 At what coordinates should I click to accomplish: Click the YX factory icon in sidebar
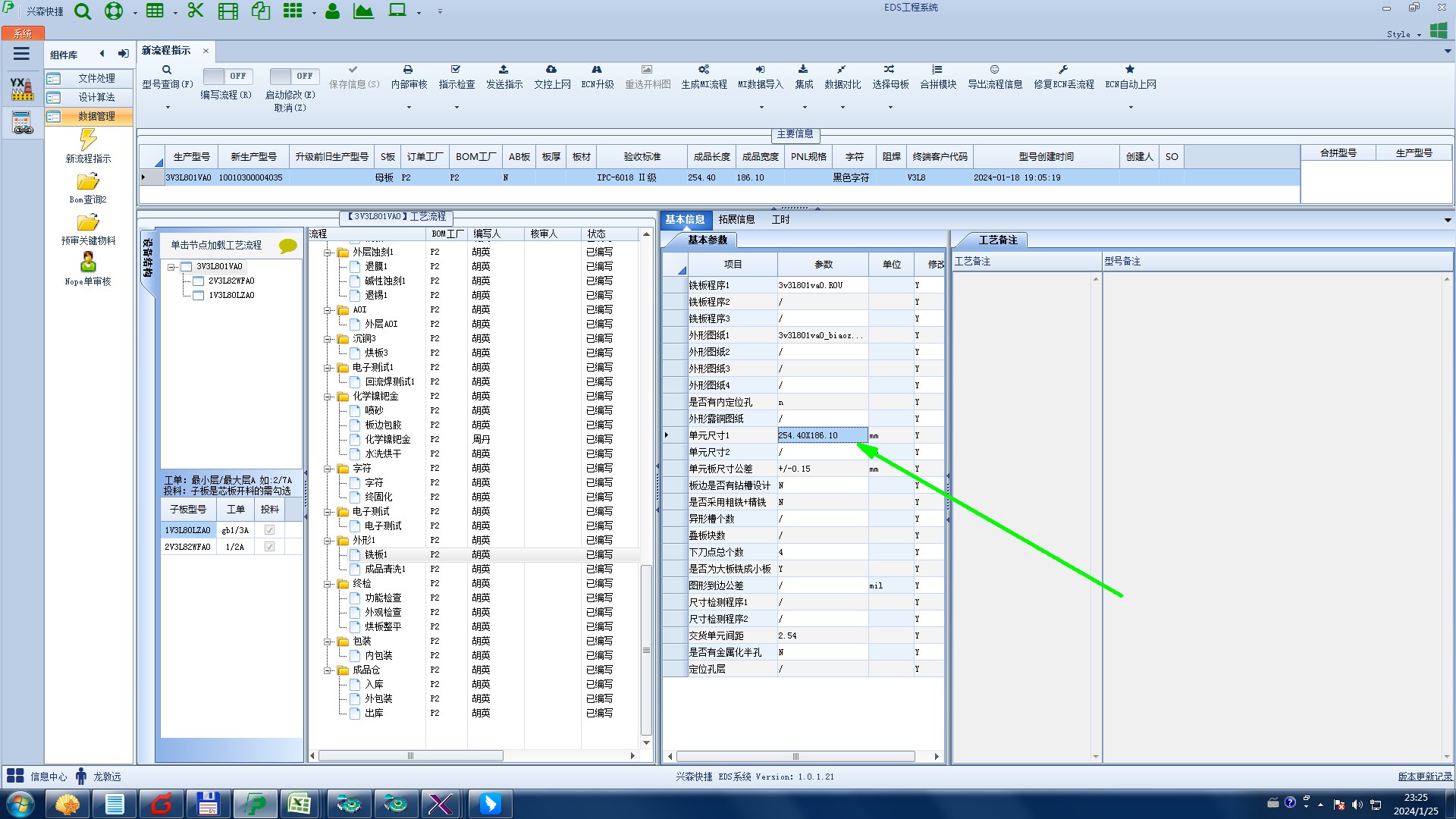[22, 89]
